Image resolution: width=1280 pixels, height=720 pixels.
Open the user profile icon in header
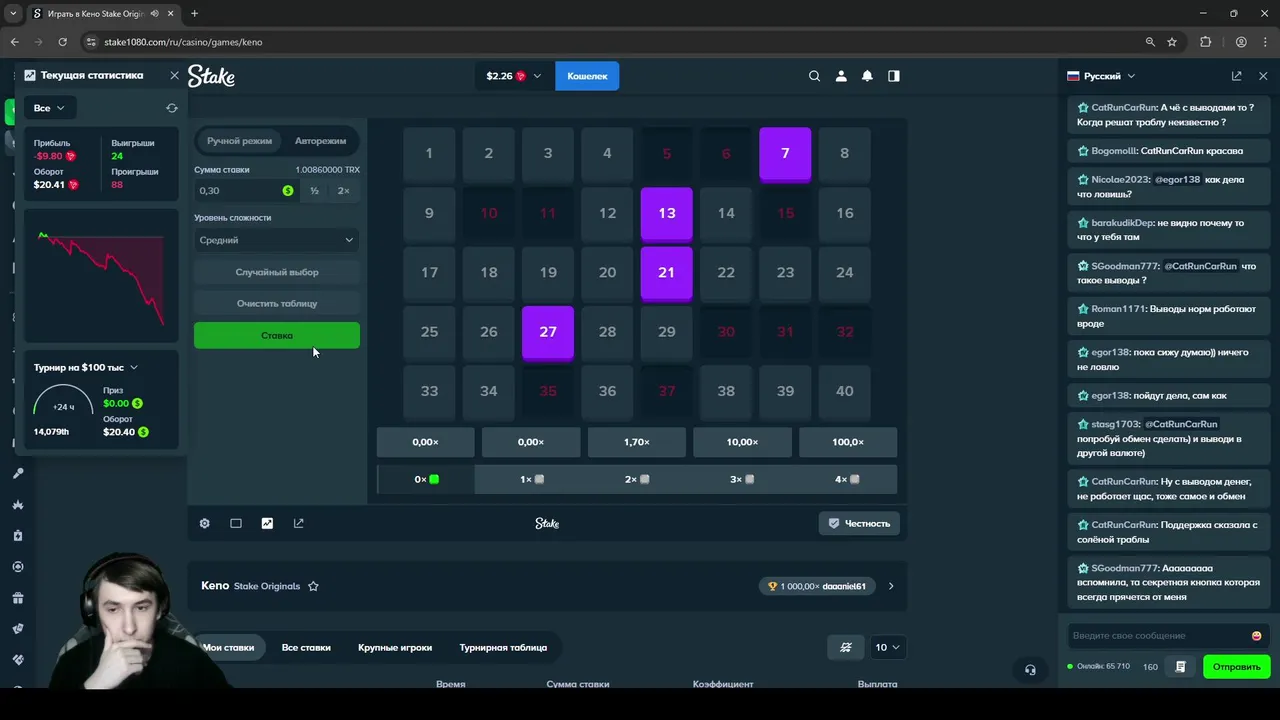[841, 76]
